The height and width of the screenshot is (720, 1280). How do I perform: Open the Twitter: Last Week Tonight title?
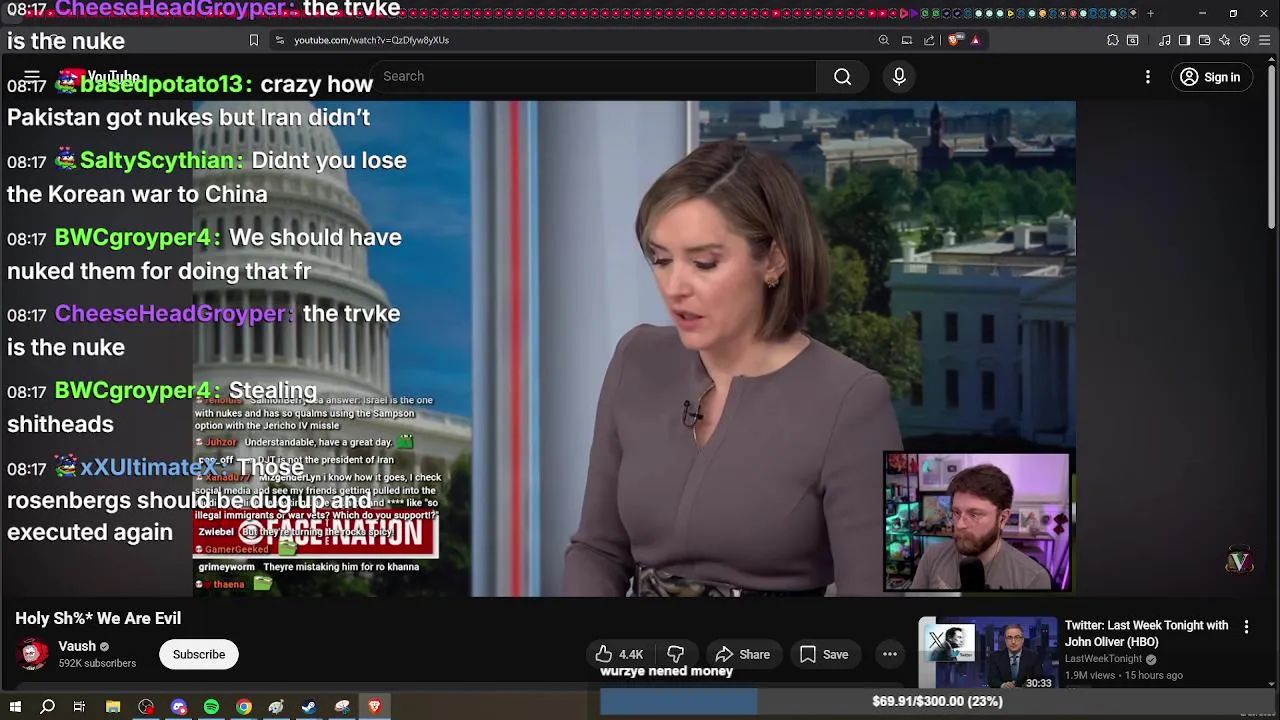click(x=1146, y=633)
